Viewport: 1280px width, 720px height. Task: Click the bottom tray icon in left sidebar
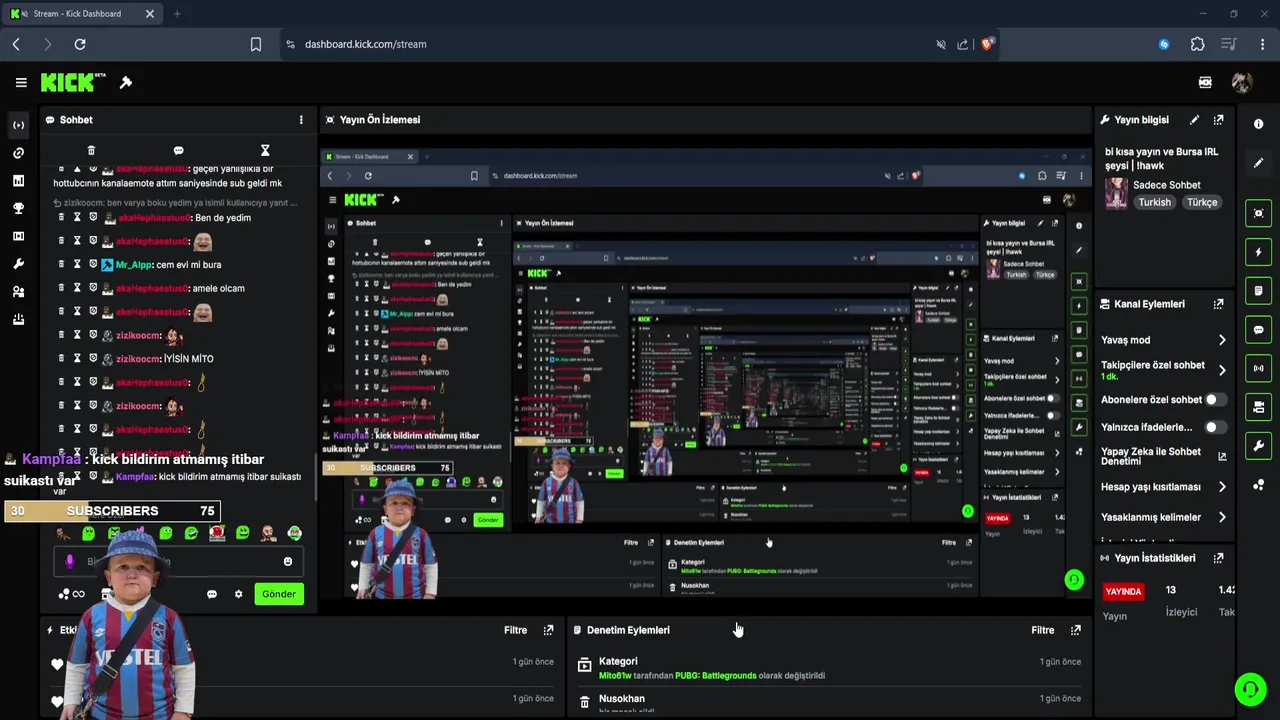[18, 320]
